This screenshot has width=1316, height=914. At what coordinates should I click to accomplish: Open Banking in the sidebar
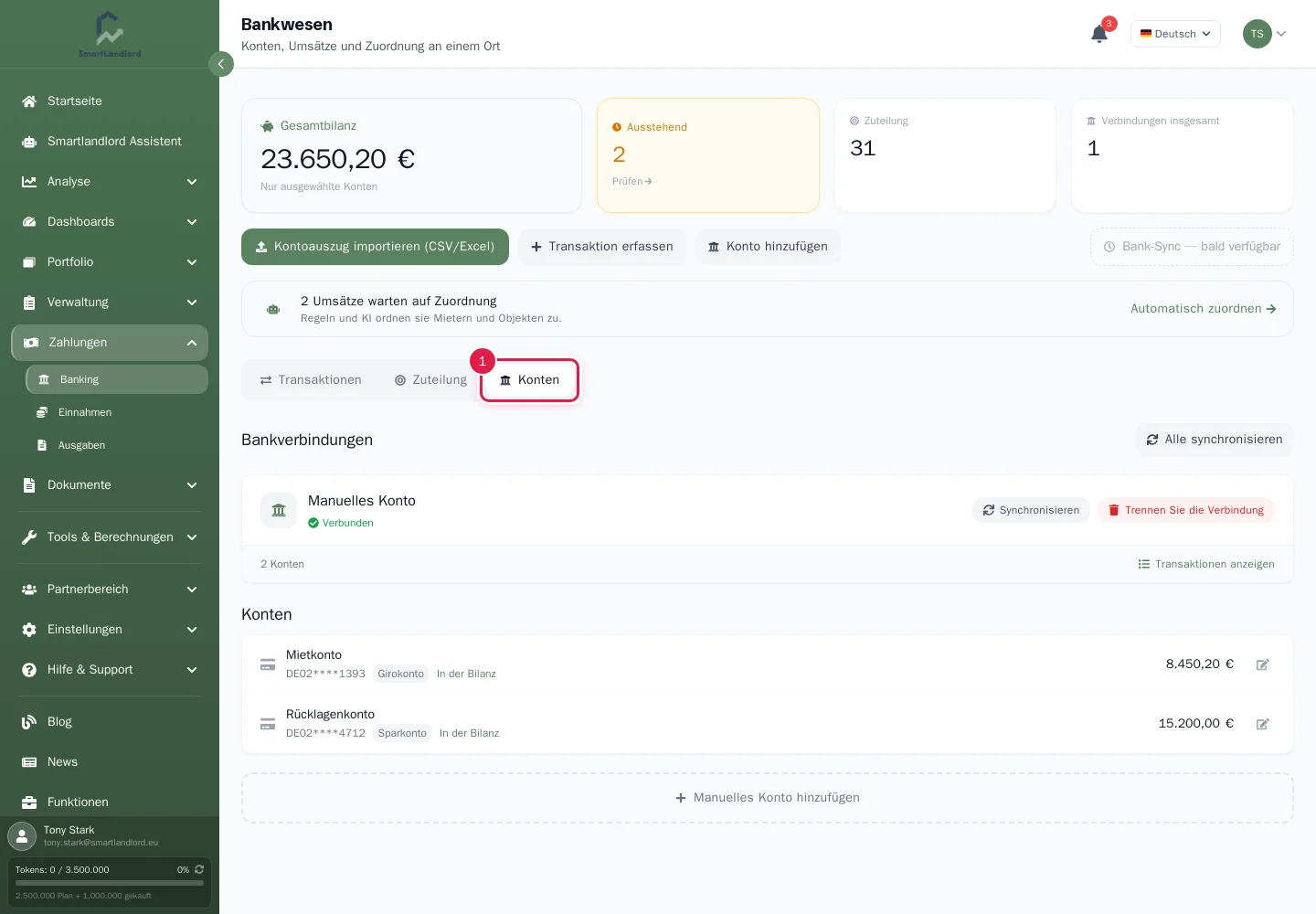point(117,379)
